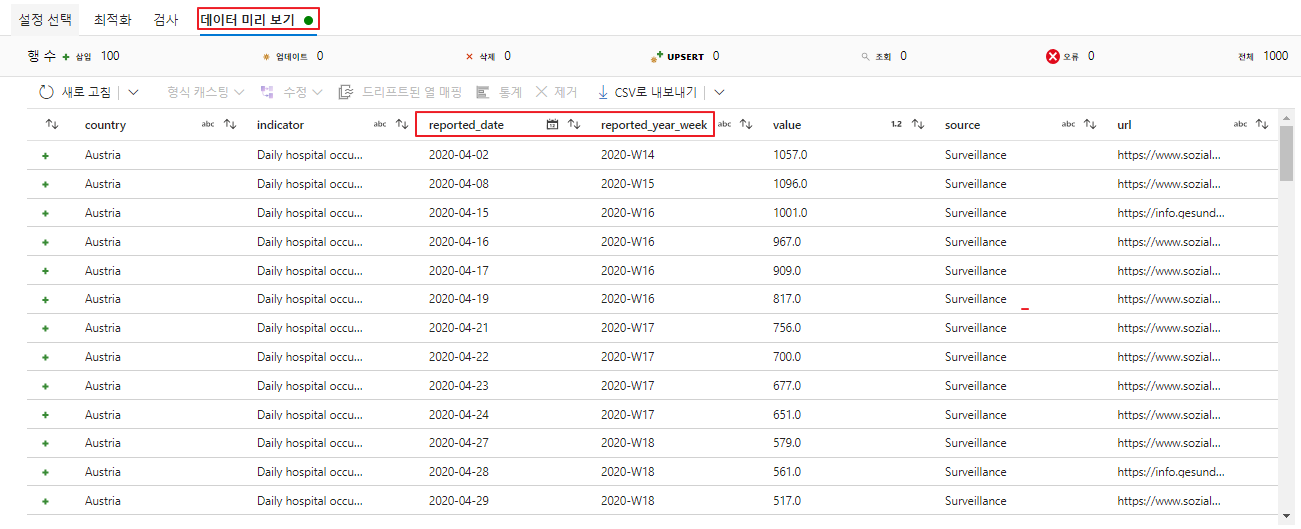Viewport: 1301px width, 529px height.
Task: Click the CSV download arrow icon
Action: pyautogui.click(x=603, y=92)
